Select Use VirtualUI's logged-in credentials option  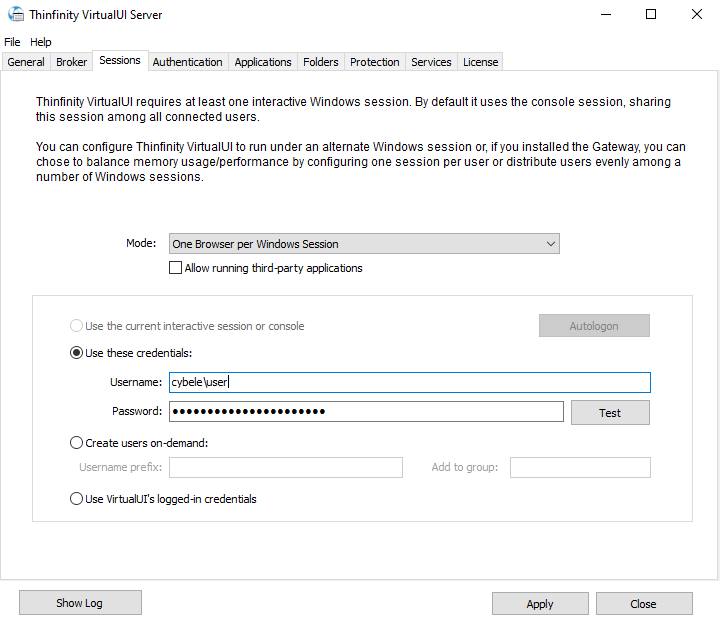pos(76,499)
